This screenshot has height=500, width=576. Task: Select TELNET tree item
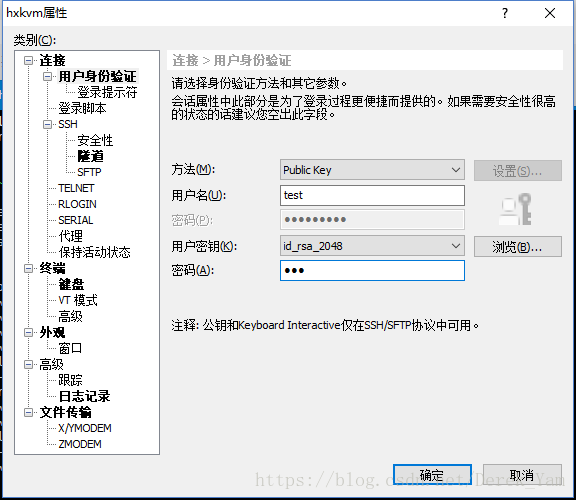coord(76,188)
